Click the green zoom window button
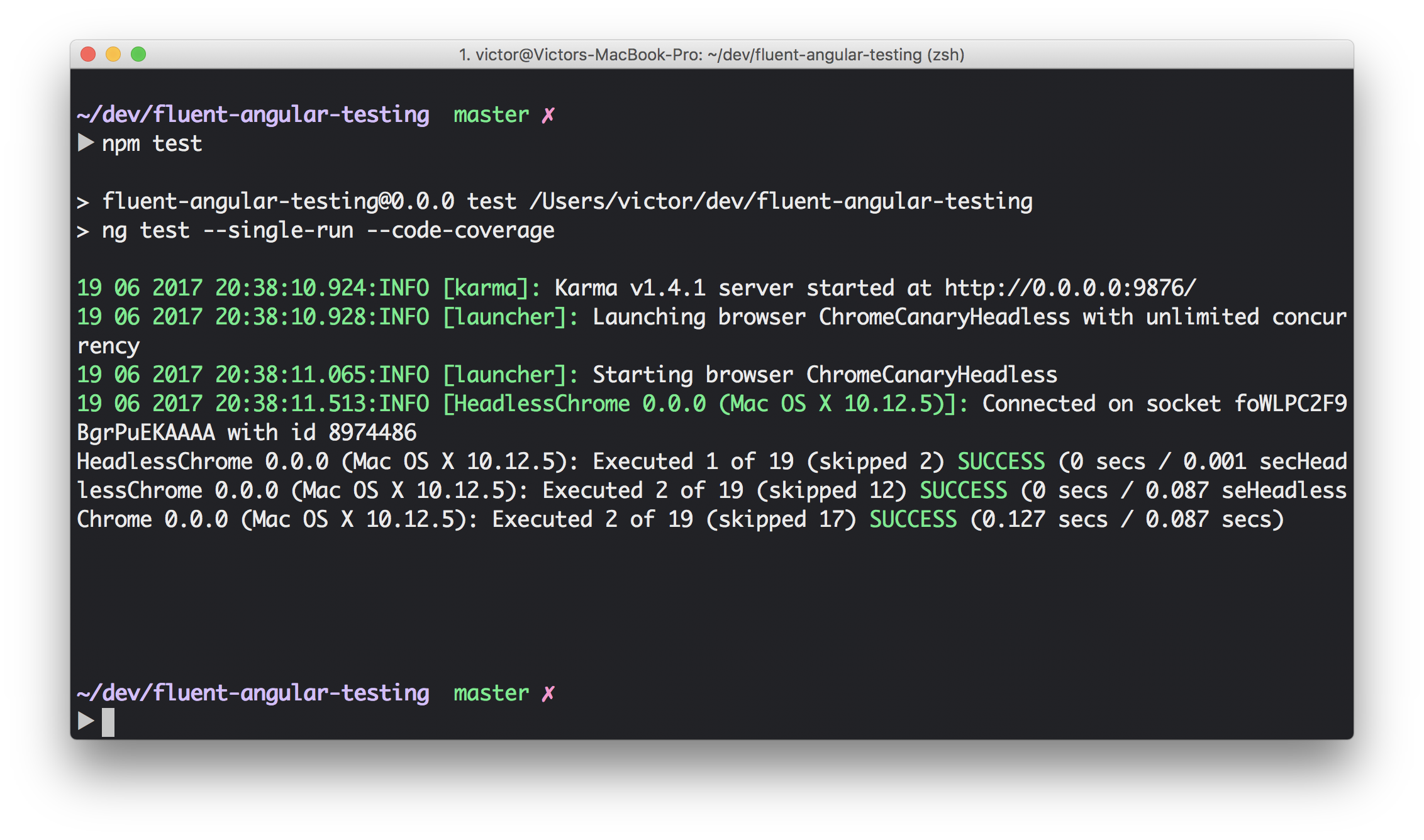Screen dimensions: 1424x840 138,55
